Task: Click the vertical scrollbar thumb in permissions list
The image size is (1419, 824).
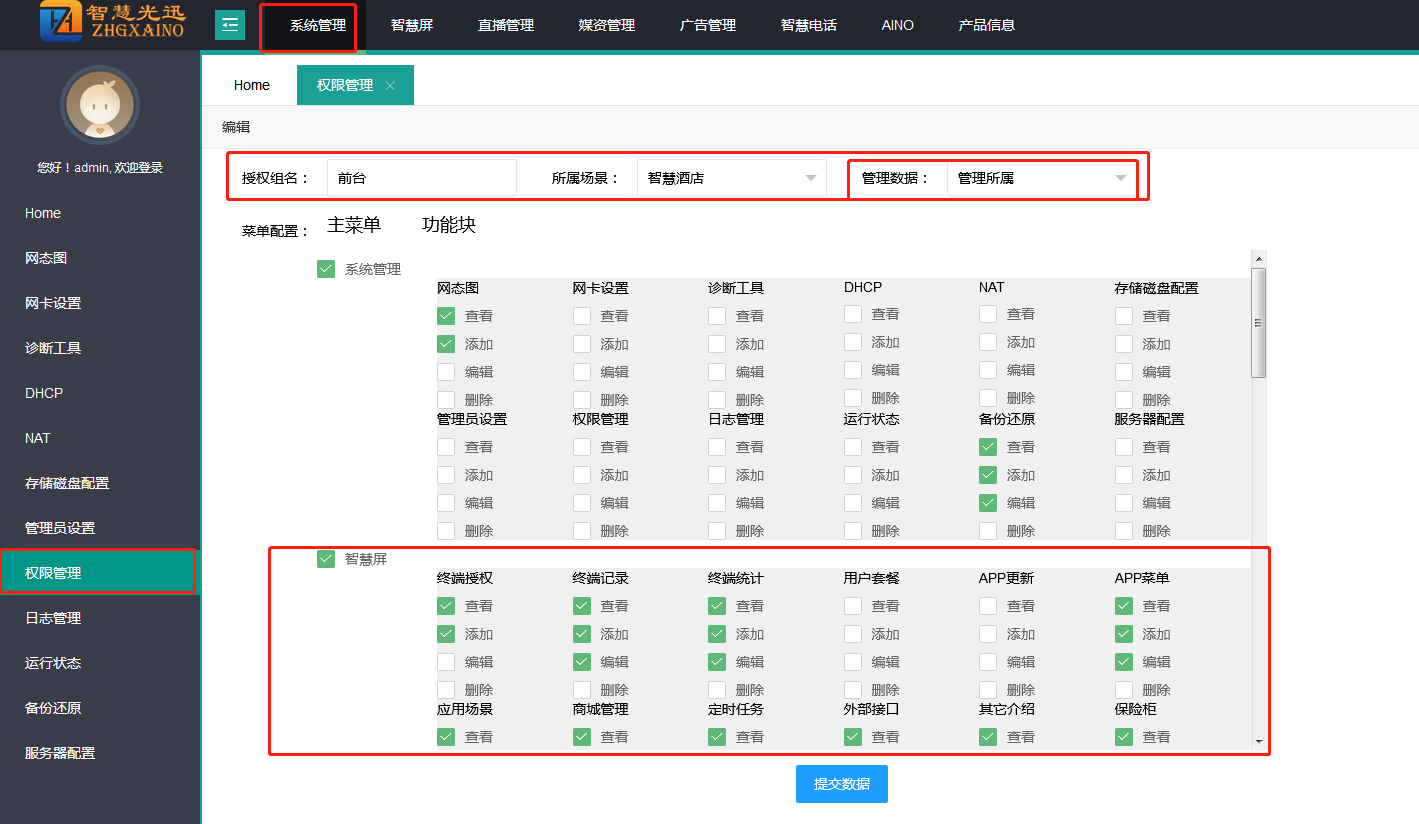Action: [1259, 322]
